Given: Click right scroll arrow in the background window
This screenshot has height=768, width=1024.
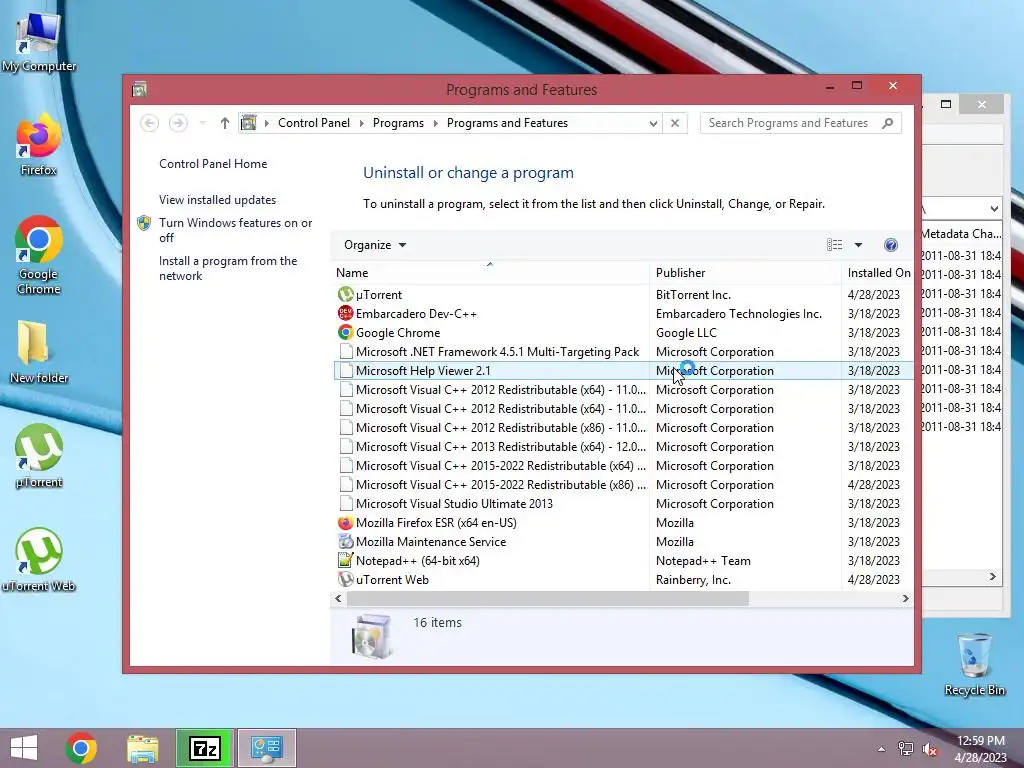Looking at the screenshot, I should click(x=993, y=576).
